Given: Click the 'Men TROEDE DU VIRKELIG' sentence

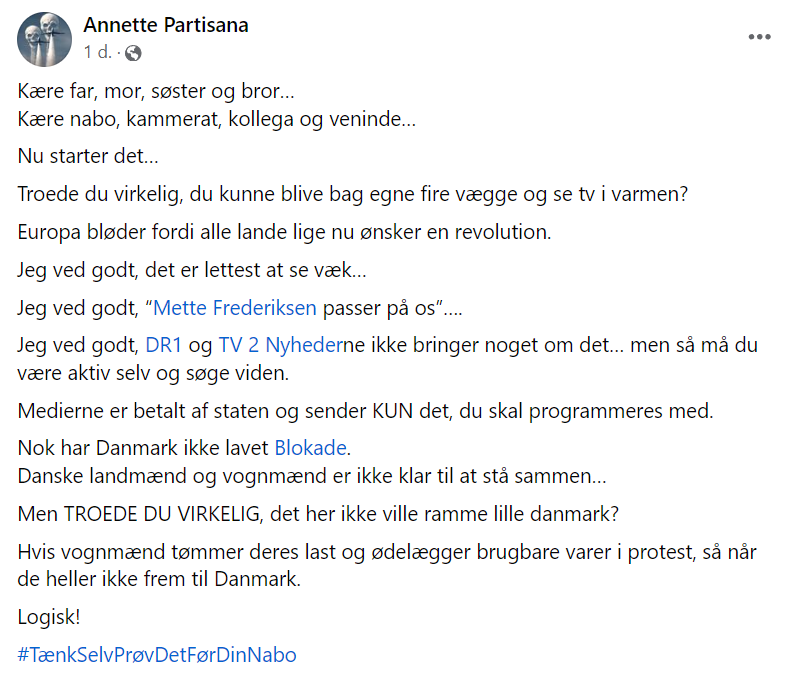Looking at the screenshot, I should (318, 514).
